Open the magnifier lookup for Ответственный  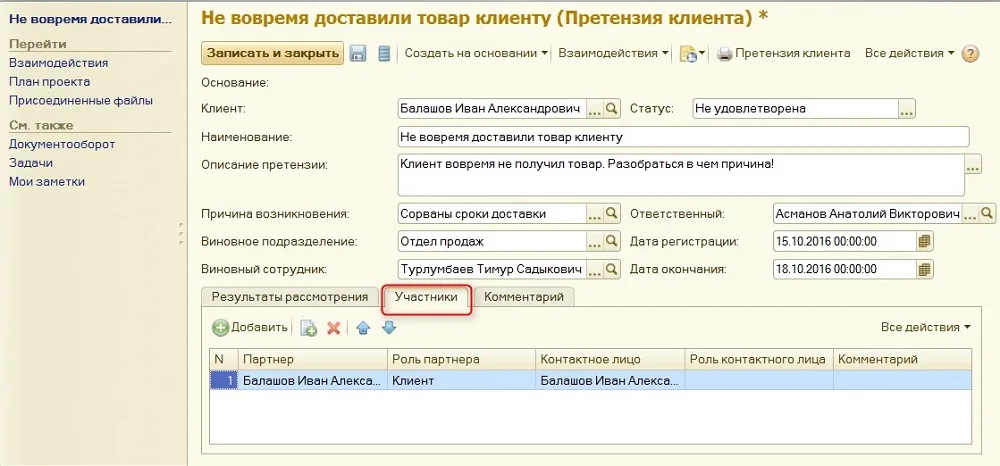(987, 214)
